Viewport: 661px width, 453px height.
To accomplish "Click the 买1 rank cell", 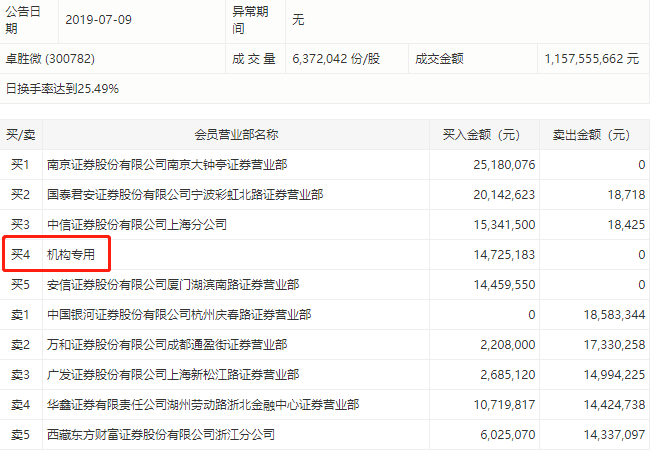I will click(x=20, y=165).
